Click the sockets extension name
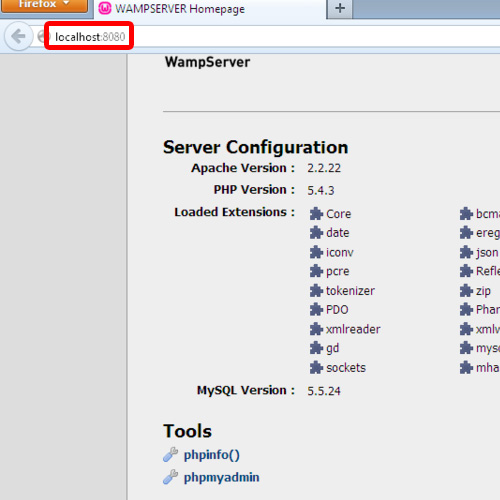Screen dimensions: 500x500 (346, 368)
